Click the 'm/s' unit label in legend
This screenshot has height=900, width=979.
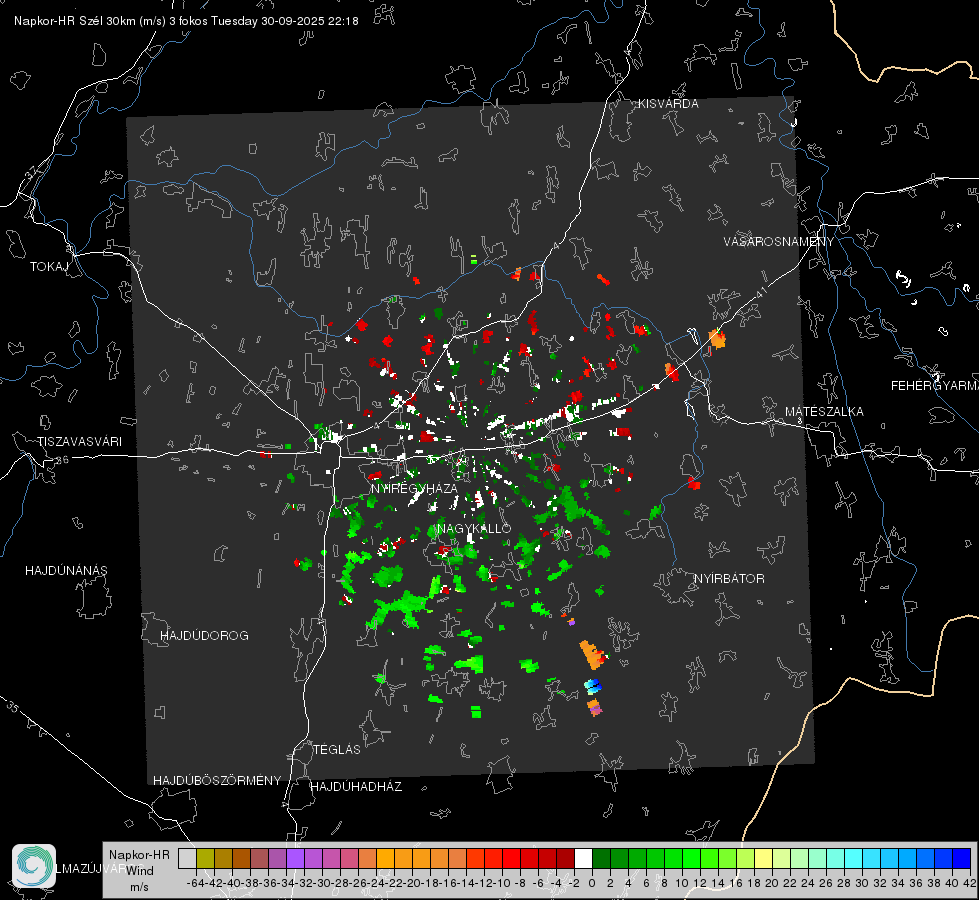pyautogui.click(x=139, y=887)
